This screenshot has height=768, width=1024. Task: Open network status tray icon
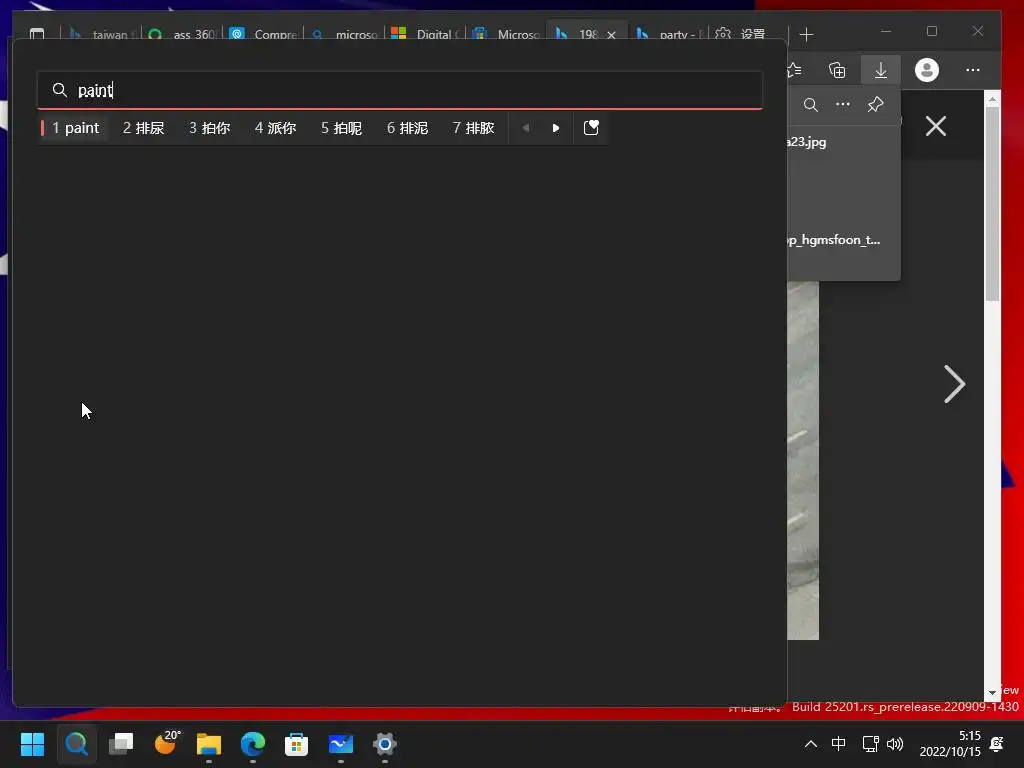(871, 744)
